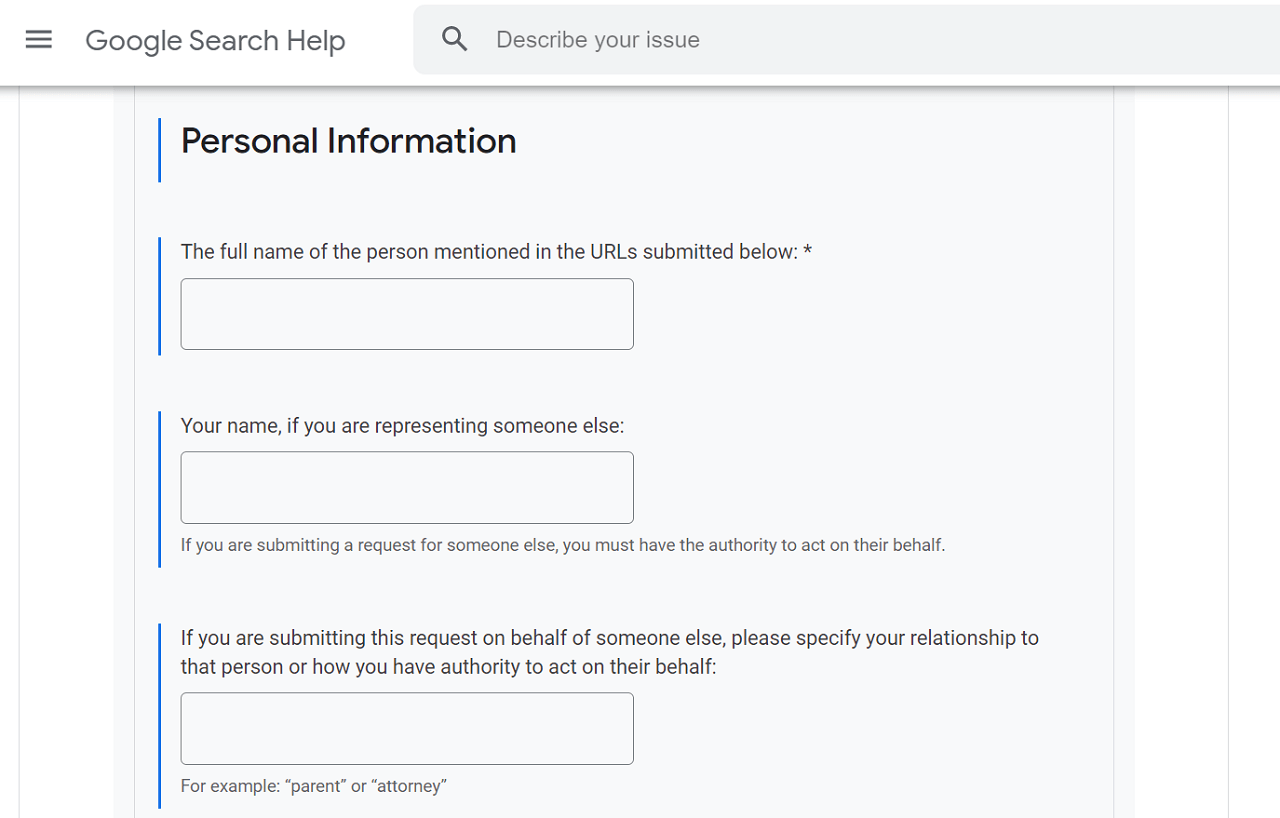The image size is (1280, 818).
Task: Click the magnifying glass search icon
Action: click(x=455, y=40)
